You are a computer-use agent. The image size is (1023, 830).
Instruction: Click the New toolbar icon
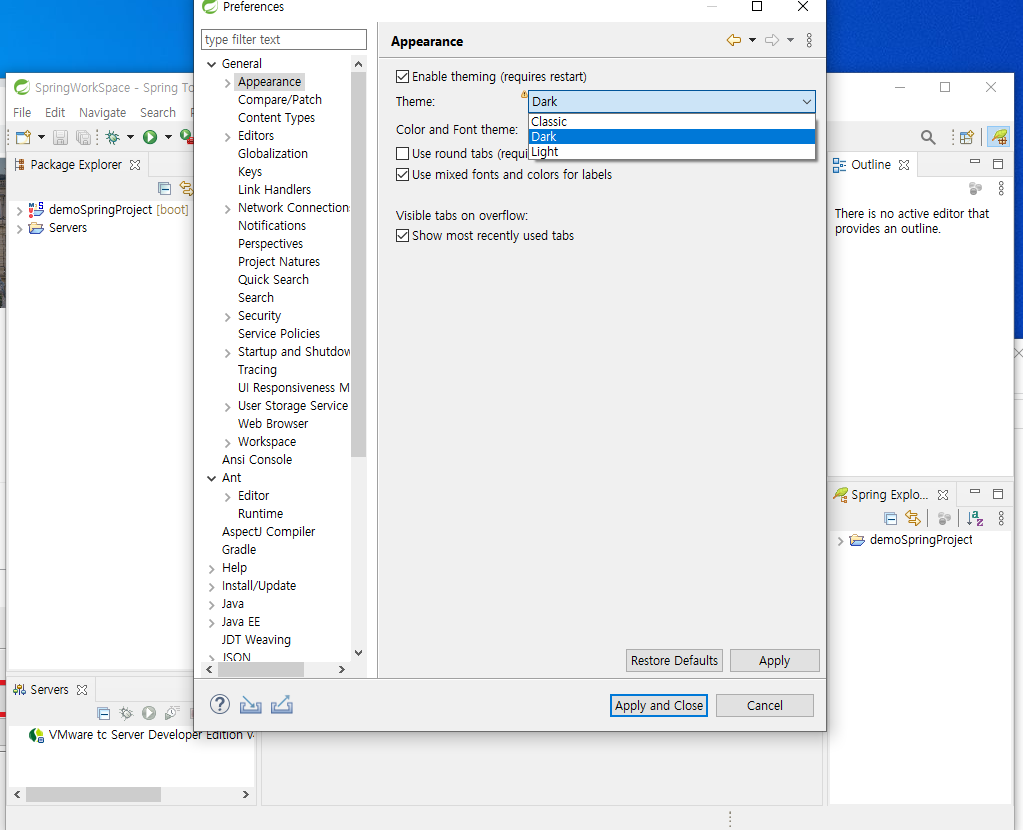pos(23,137)
